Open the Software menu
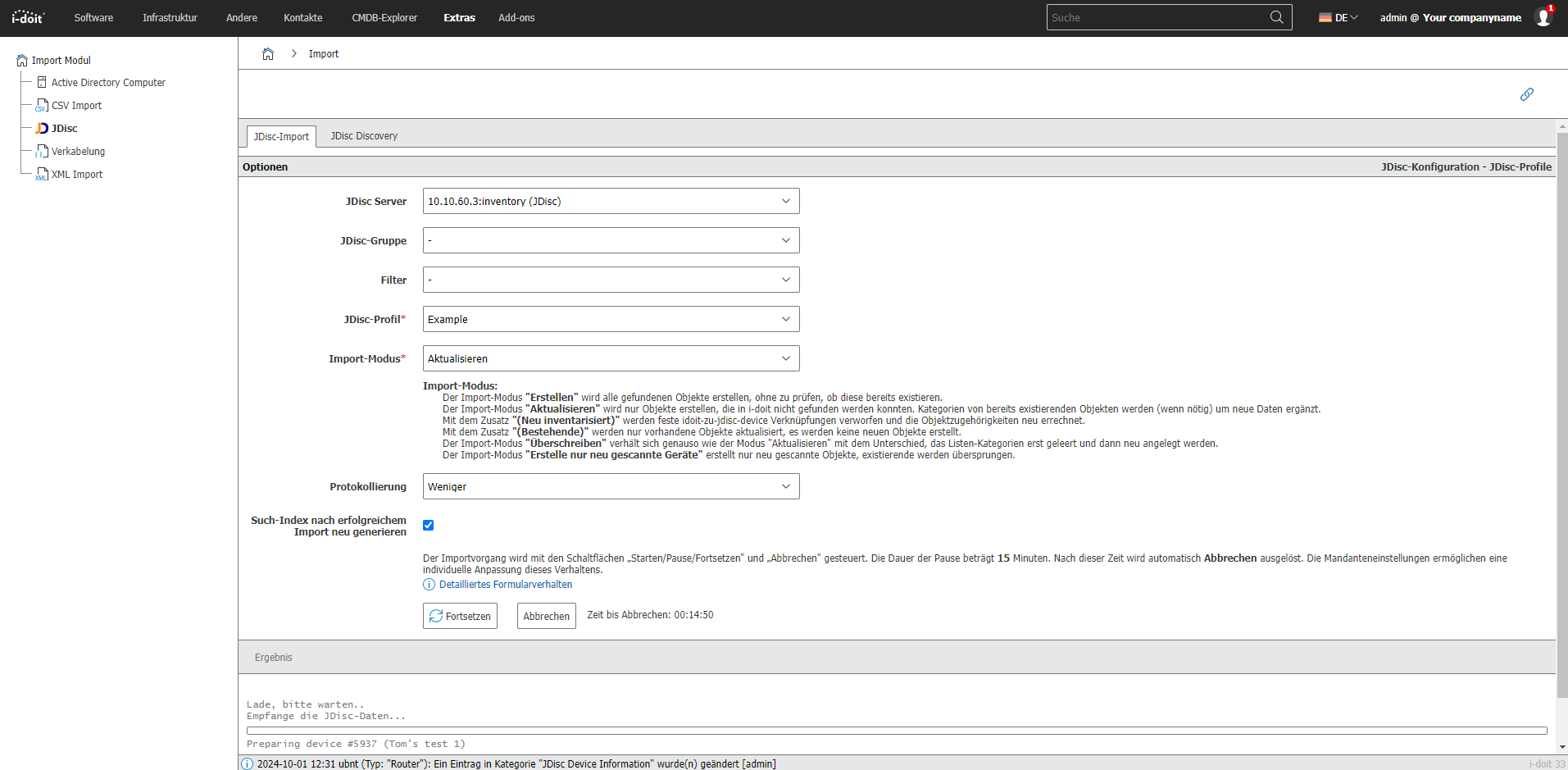 (93, 17)
